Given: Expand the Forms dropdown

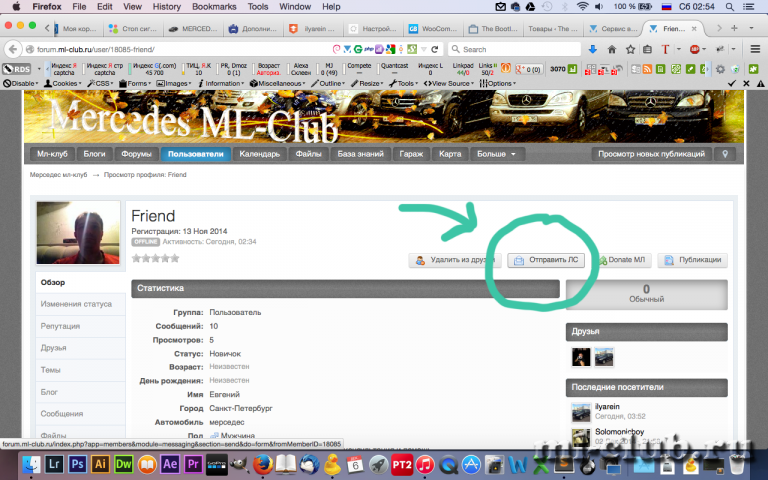Looking at the screenshot, I should [x=135, y=83].
